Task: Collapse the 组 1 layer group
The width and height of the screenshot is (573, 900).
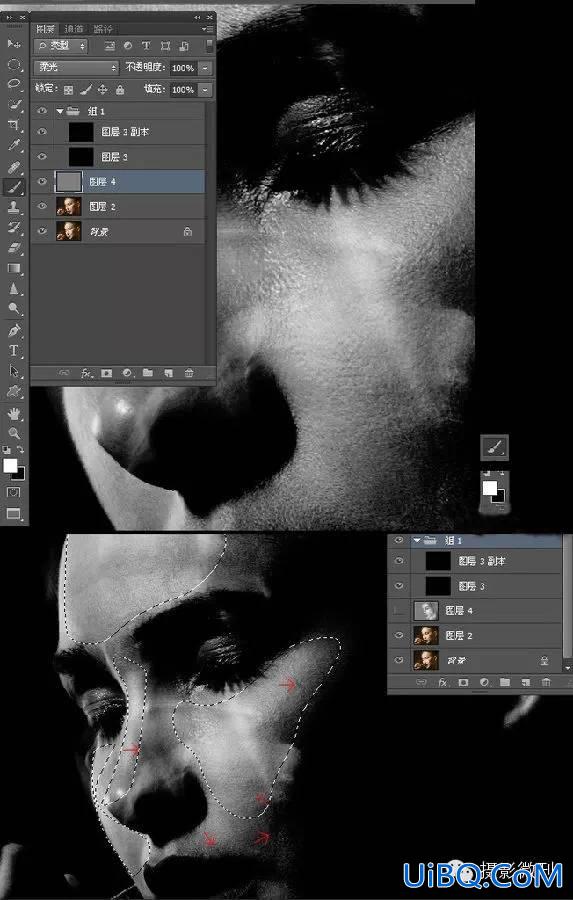Action: click(60, 111)
